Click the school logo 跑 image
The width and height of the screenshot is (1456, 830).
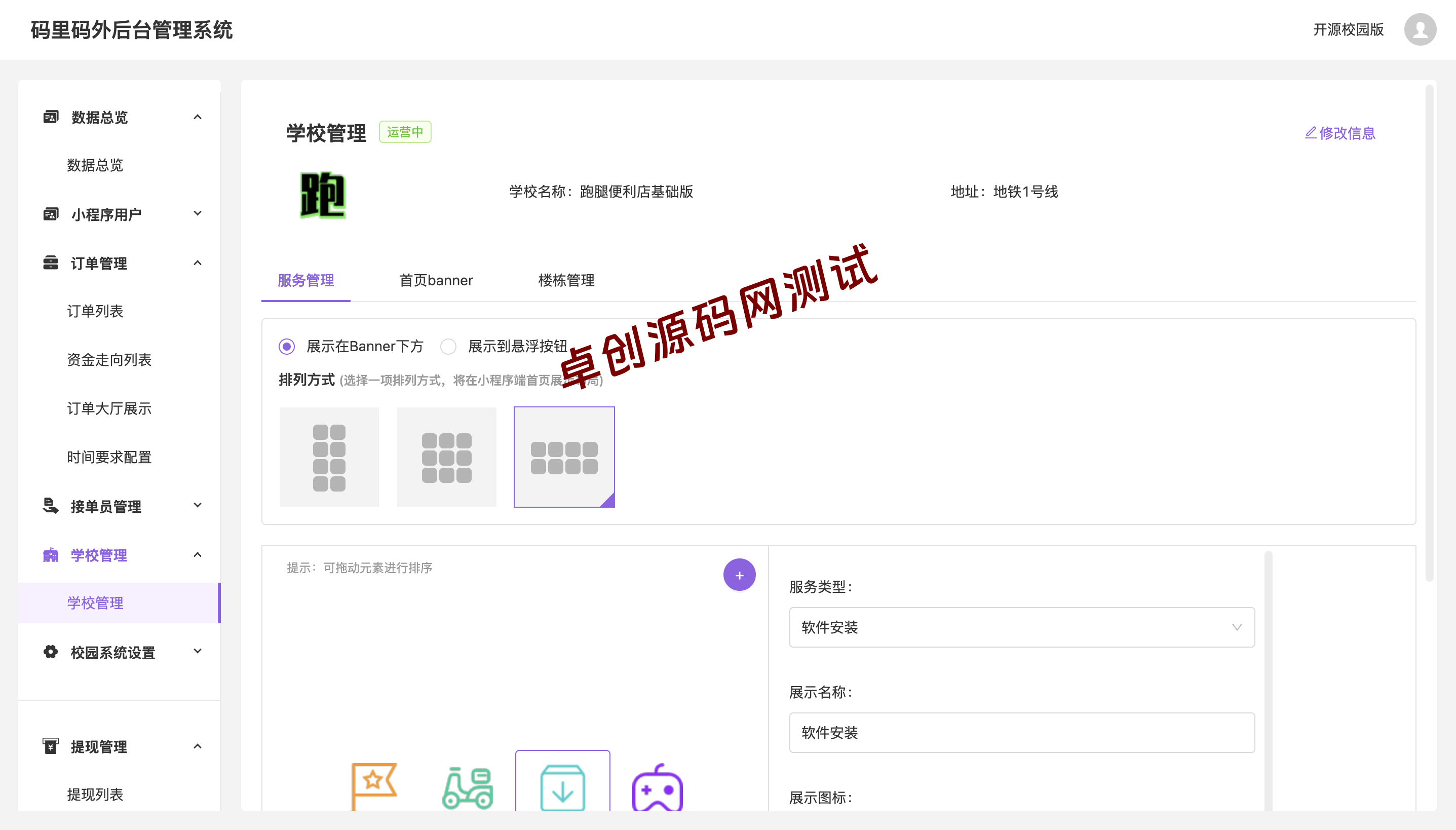coord(323,195)
